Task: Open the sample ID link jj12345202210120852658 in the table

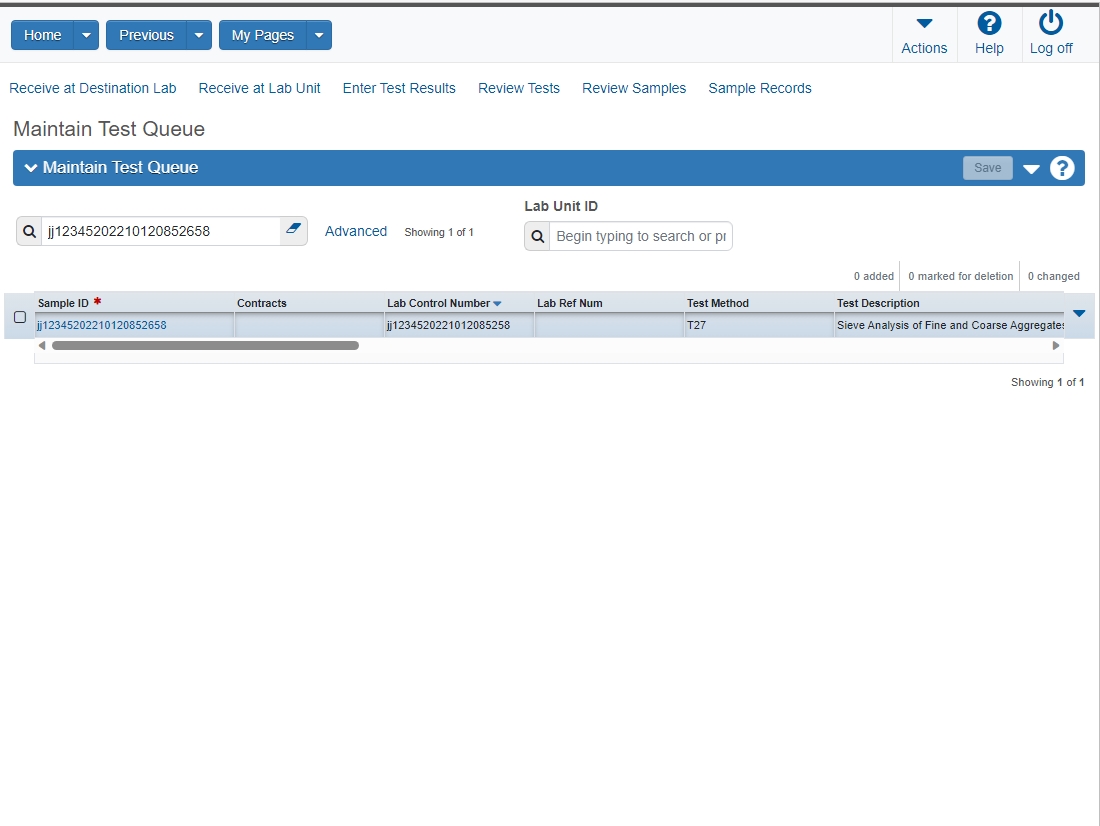Action: 102,326
